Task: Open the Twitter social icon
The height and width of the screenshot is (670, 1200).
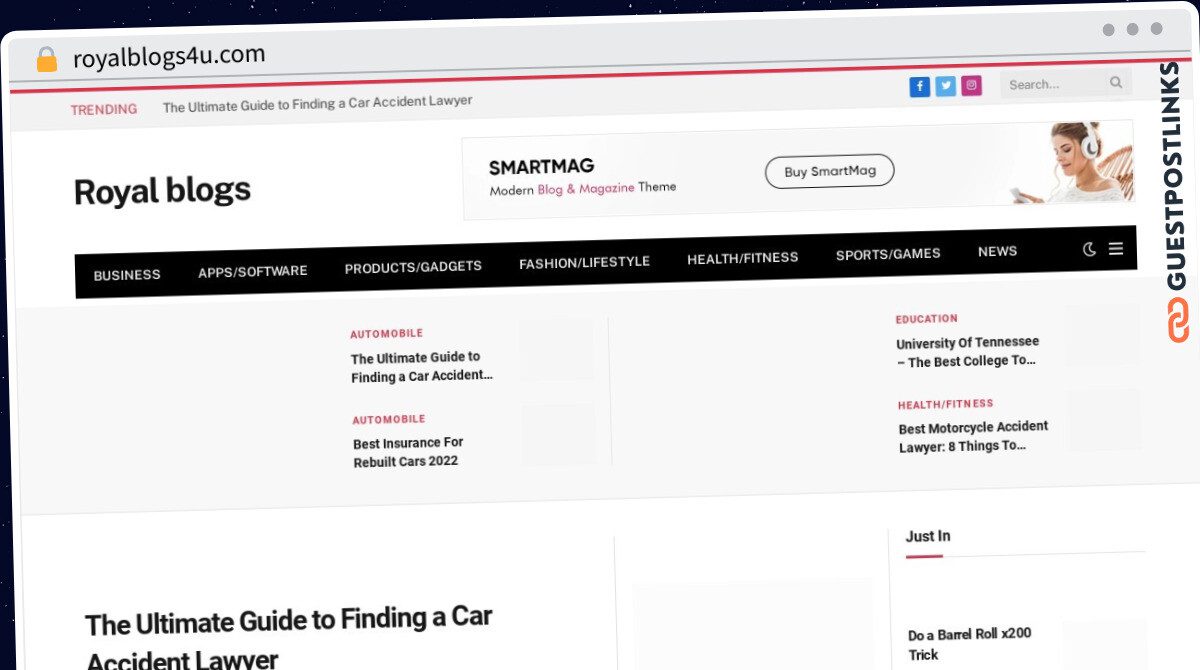Action: click(x=946, y=86)
